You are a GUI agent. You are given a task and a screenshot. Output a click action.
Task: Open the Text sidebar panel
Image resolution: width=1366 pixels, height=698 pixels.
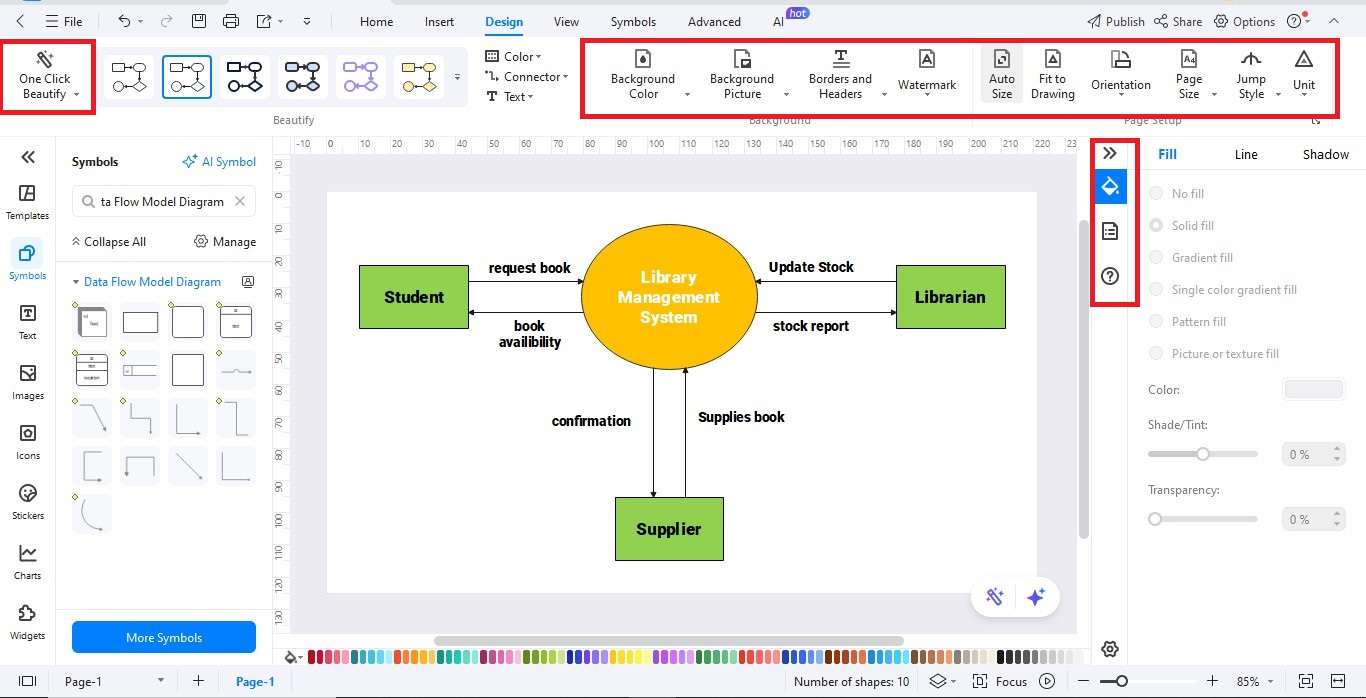[28, 322]
